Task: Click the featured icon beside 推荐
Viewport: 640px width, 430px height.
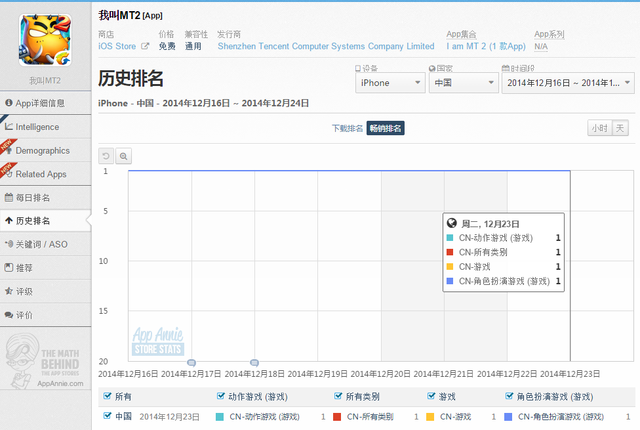Action: coord(9,268)
